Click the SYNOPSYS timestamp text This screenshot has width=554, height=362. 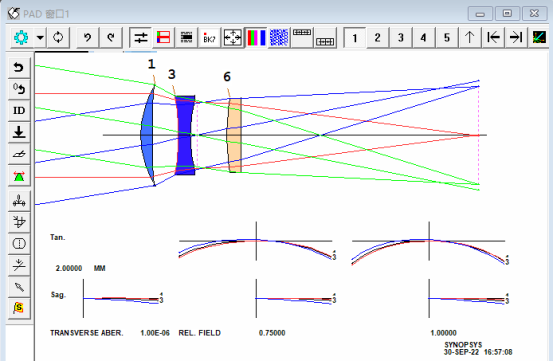(x=478, y=349)
